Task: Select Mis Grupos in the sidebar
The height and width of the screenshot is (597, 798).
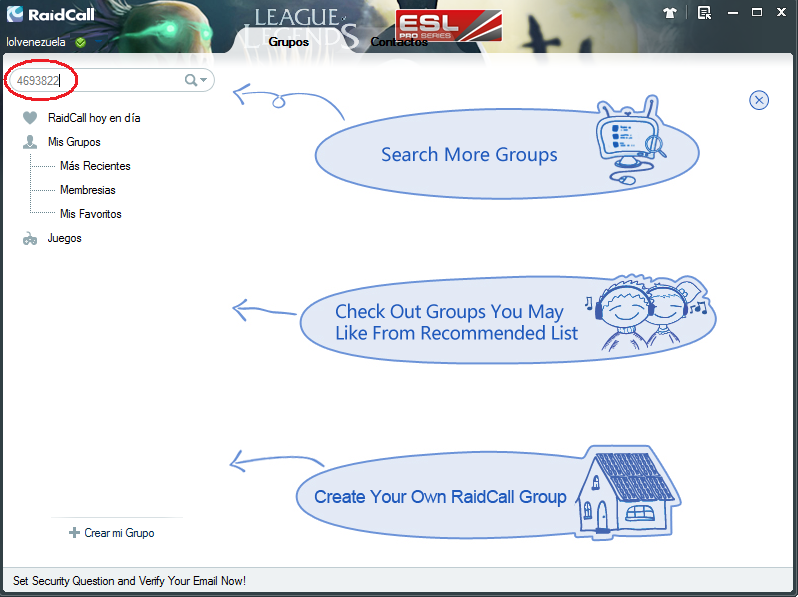Action: (x=74, y=142)
